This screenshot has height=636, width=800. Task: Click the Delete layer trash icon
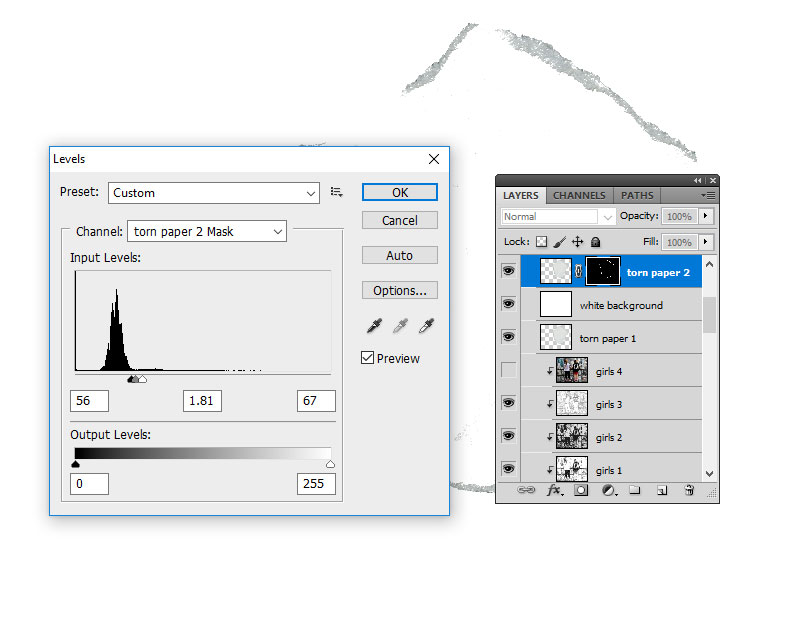pos(688,491)
